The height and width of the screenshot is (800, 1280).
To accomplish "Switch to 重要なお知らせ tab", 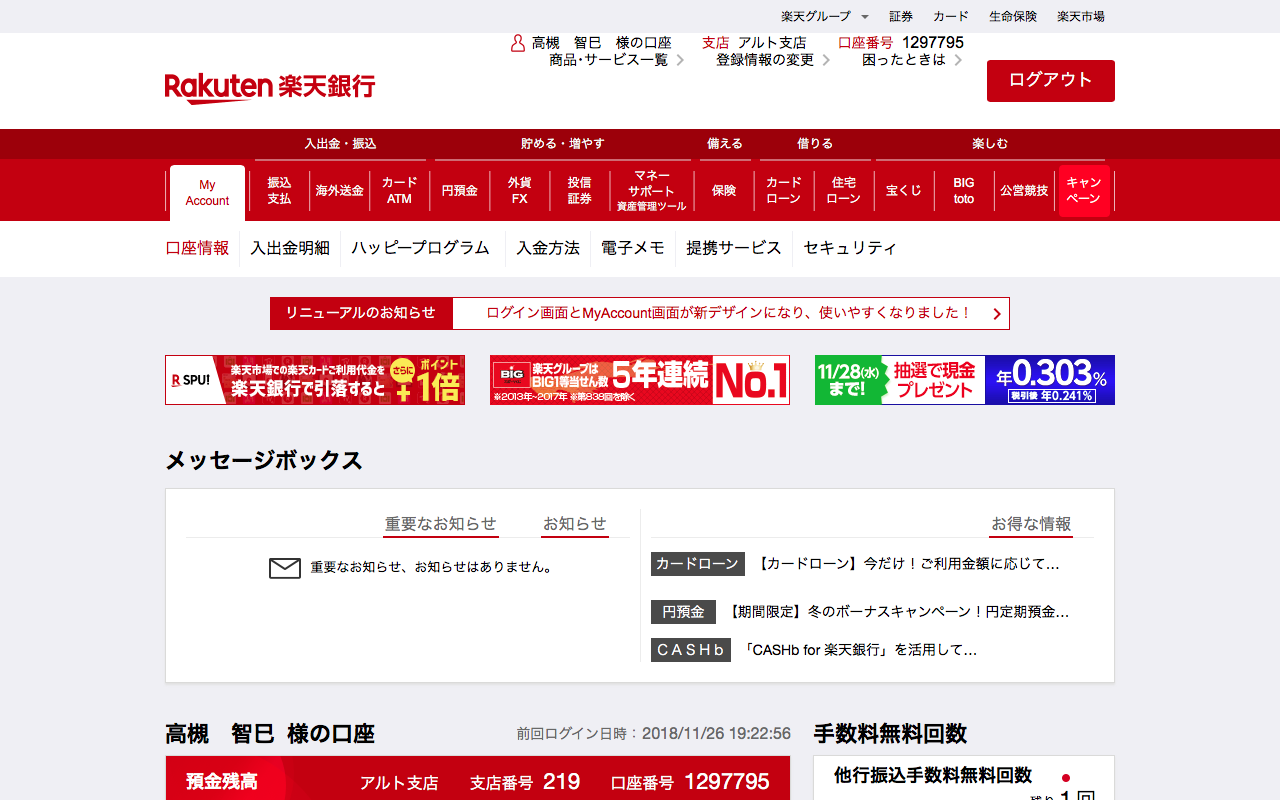I will pyautogui.click(x=441, y=524).
